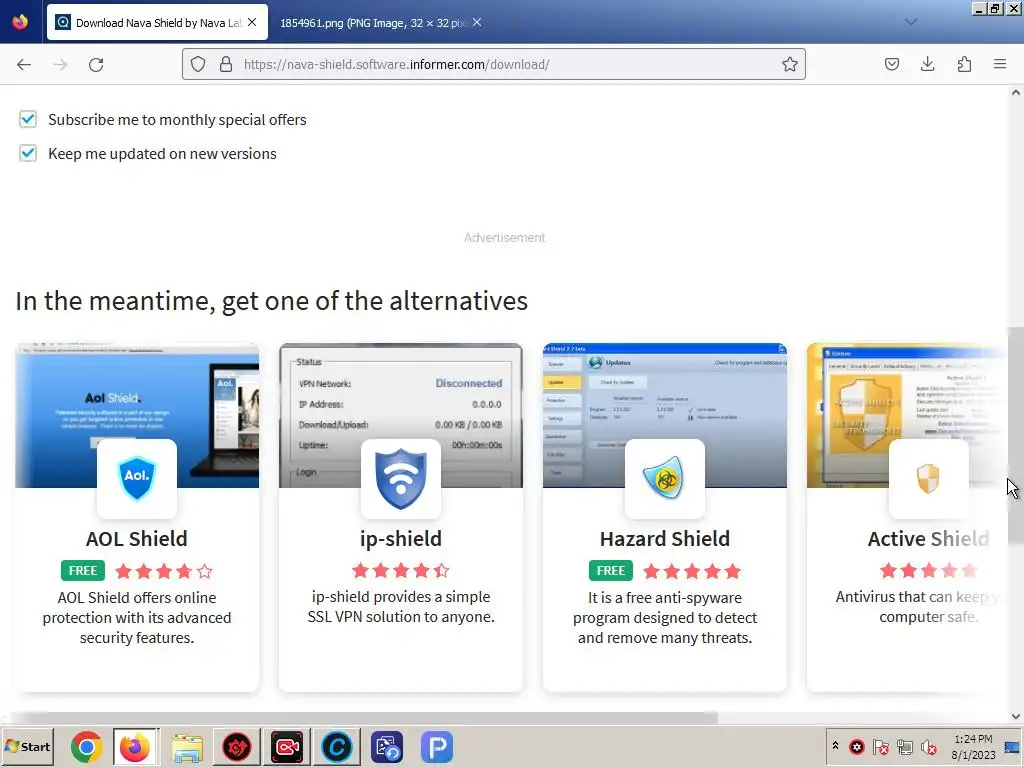The height and width of the screenshot is (768, 1024).
Task: Open the red gear app in taskbar
Action: click(236, 746)
